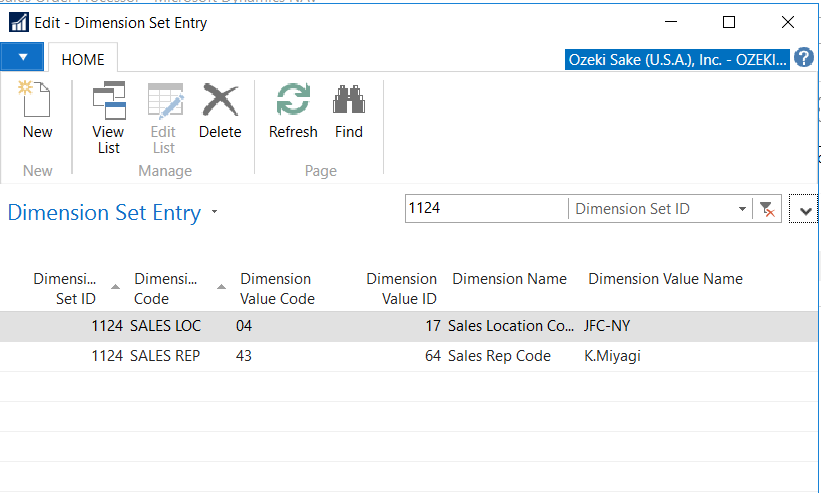Minimize the Dimension Set Entry window

coord(671,22)
